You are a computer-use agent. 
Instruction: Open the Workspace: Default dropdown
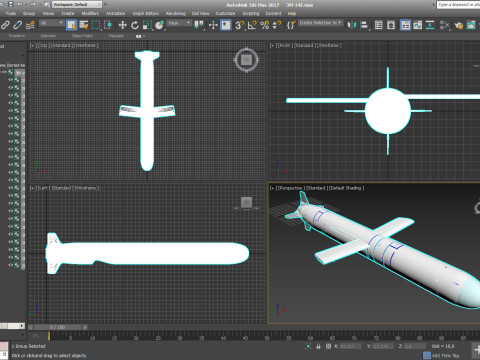pyautogui.click(x=77, y=4)
